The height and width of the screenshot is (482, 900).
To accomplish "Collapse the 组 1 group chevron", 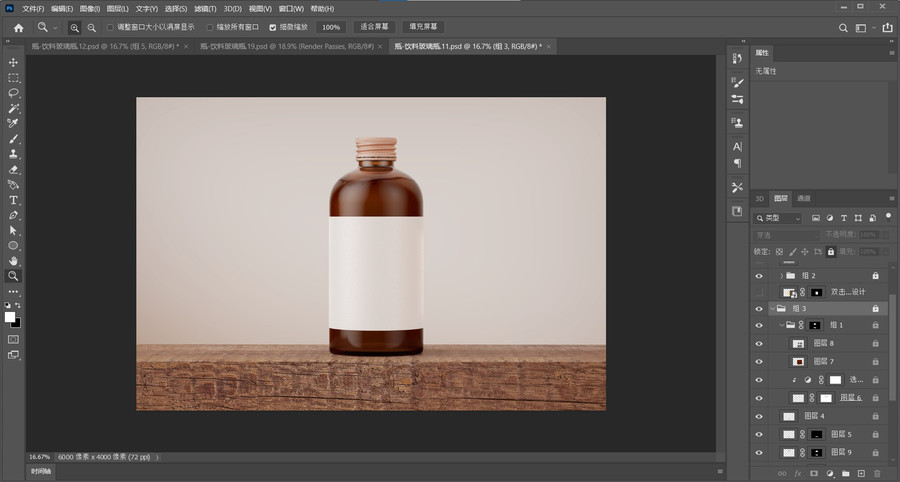I will 782,325.
